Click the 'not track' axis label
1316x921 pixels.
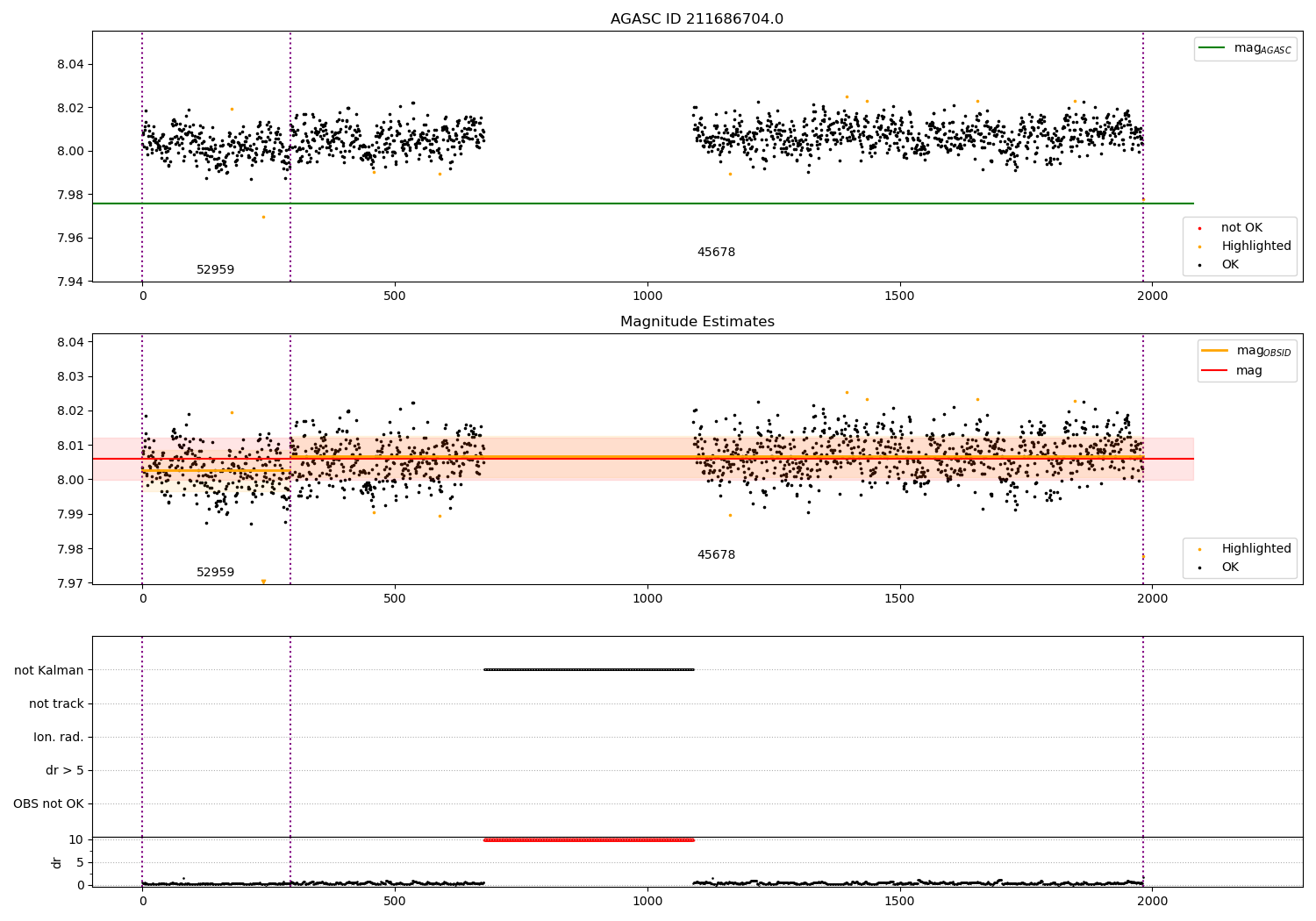point(56,703)
